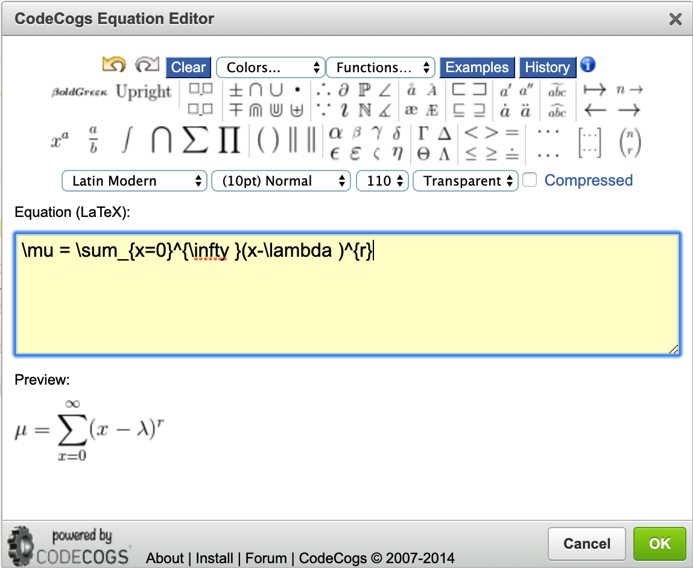The width and height of the screenshot is (693, 568).
Task: Select the Upright Greek palette
Action: coord(143,92)
